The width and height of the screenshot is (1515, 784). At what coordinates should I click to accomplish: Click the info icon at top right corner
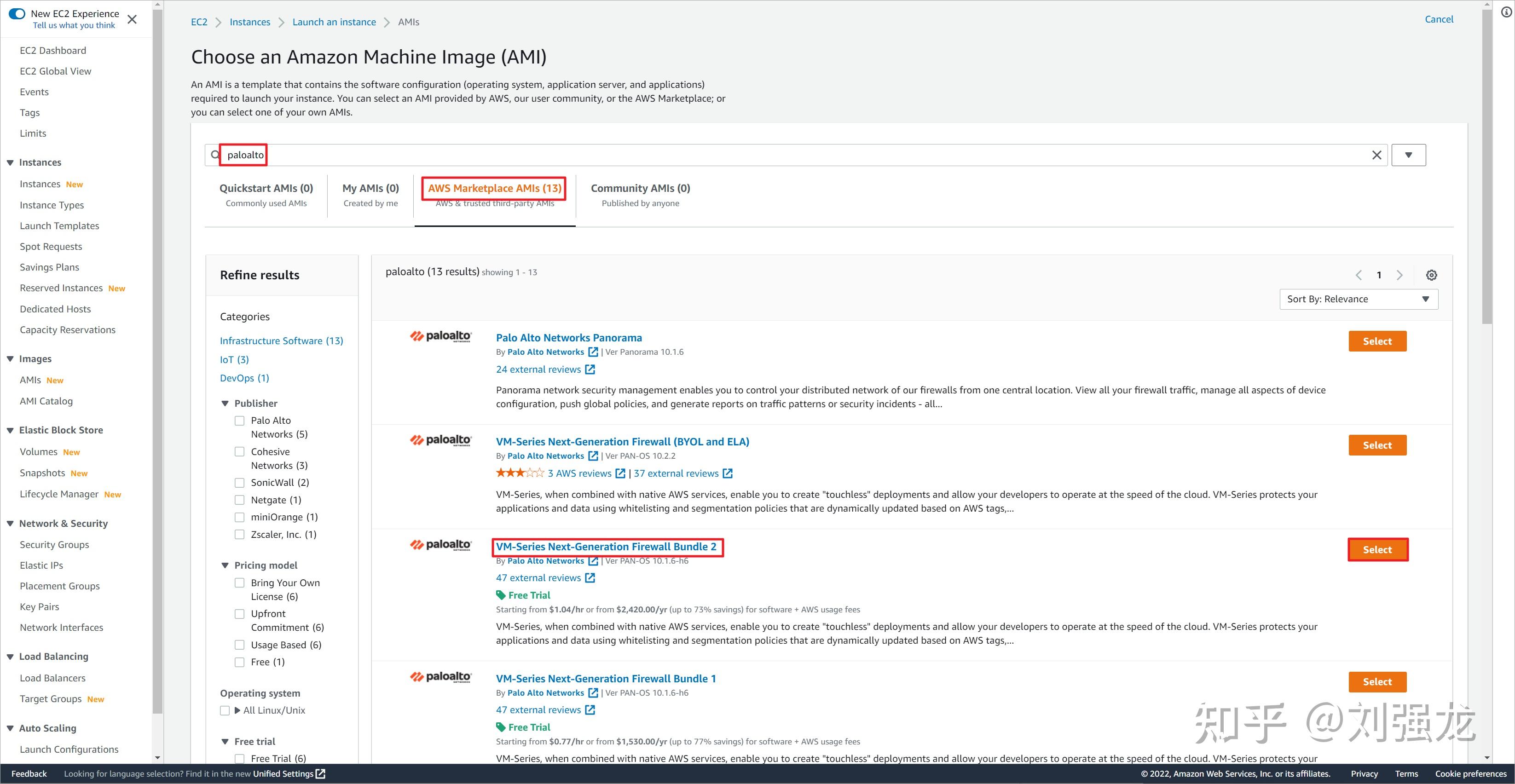(x=1506, y=12)
